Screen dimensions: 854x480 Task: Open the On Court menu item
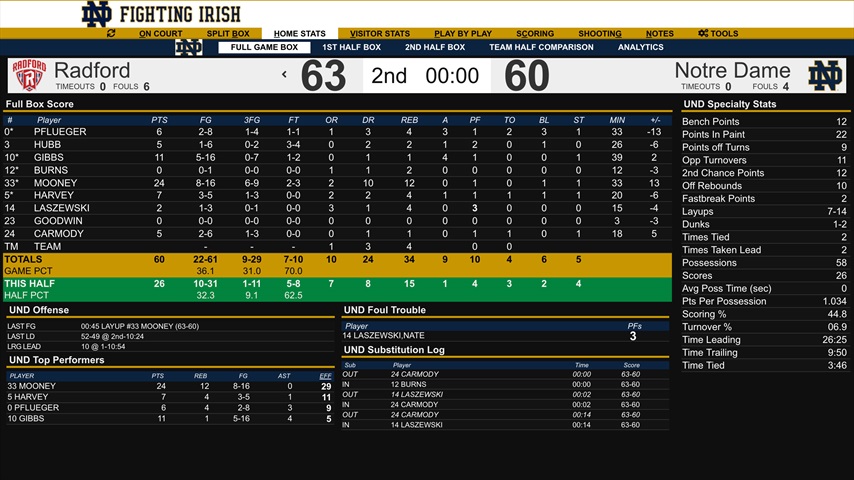tap(160, 34)
